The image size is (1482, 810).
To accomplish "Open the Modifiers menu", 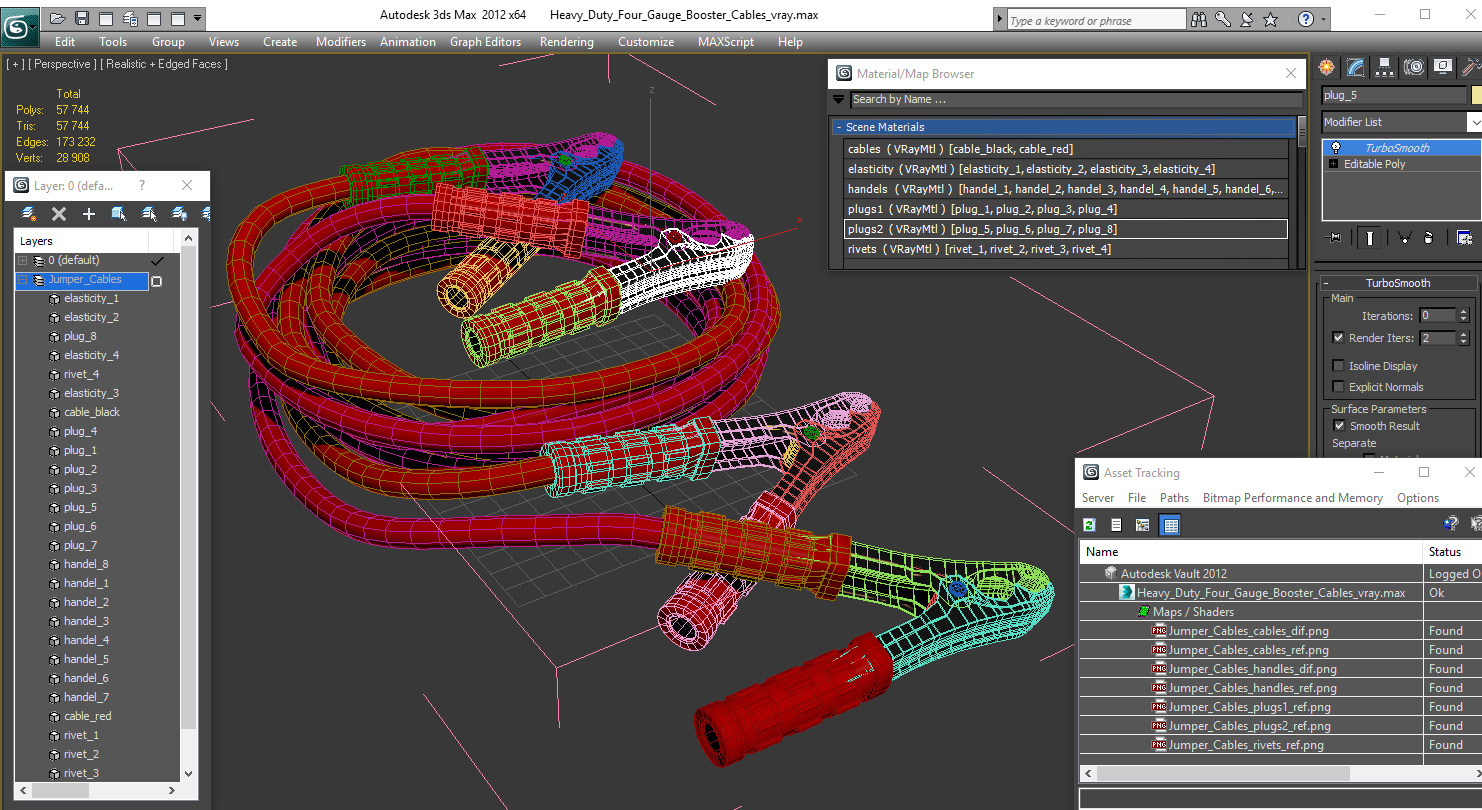I will click(341, 42).
